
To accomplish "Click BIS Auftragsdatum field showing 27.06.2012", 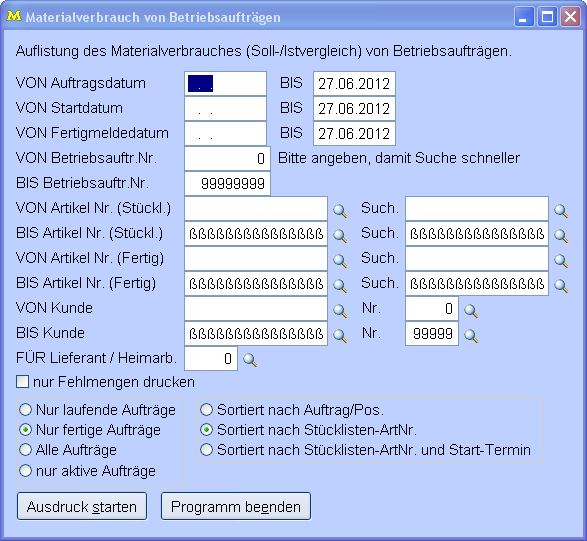I will tap(354, 83).
